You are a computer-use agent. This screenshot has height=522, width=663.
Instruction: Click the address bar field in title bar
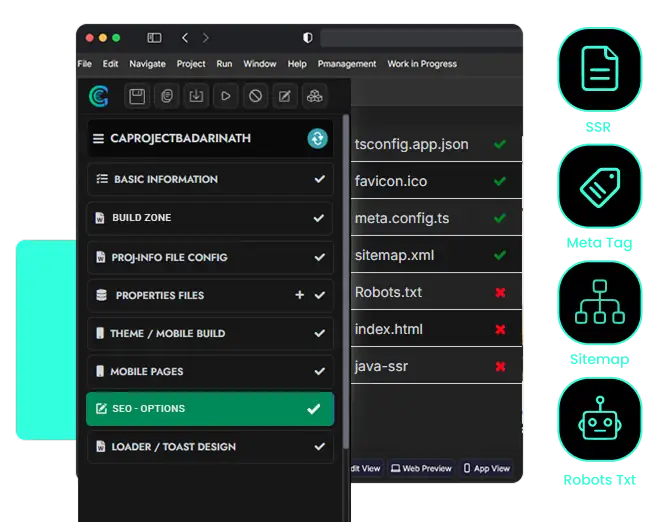coord(421,38)
